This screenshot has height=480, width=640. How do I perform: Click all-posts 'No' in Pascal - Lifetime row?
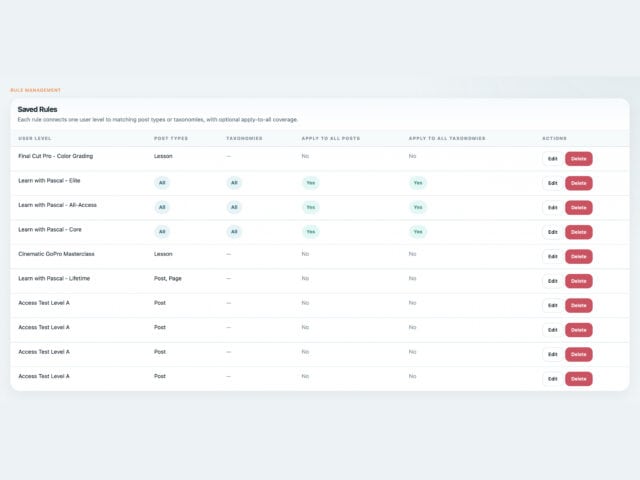pyautogui.click(x=305, y=278)
